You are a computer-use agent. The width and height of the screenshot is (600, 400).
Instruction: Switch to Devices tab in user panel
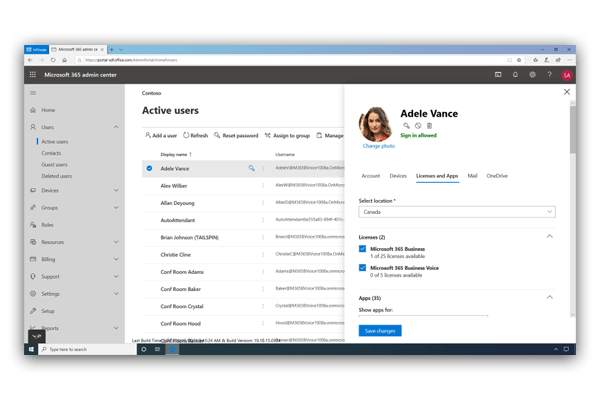(398, 176)
